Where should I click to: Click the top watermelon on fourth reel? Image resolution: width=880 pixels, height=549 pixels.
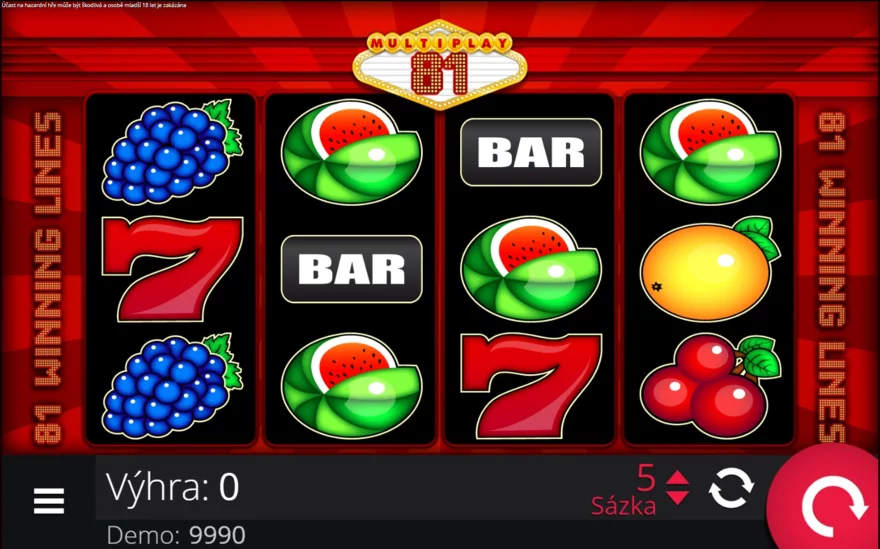click(x=710, y=152)
